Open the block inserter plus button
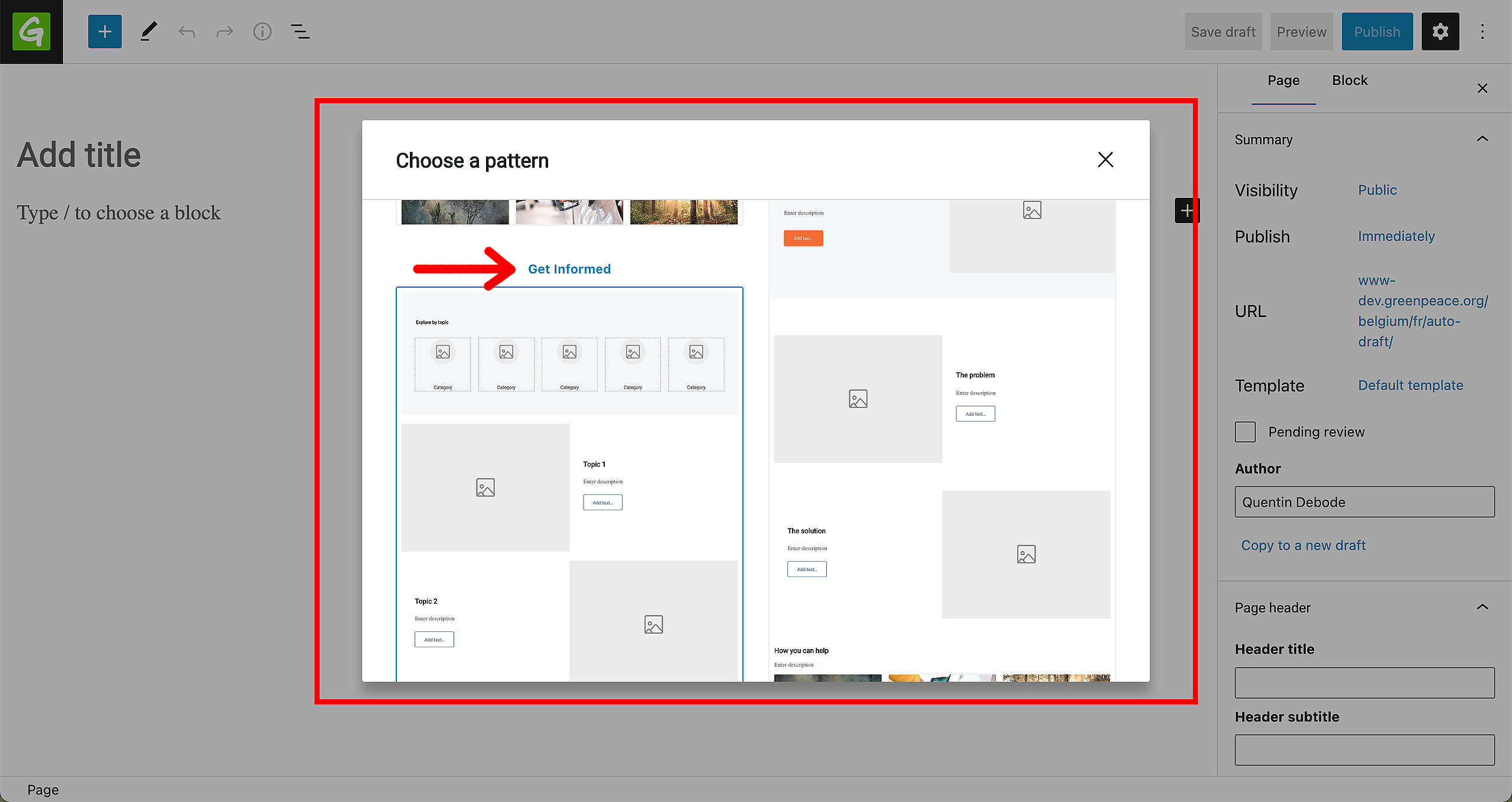 tap(105, 31)
